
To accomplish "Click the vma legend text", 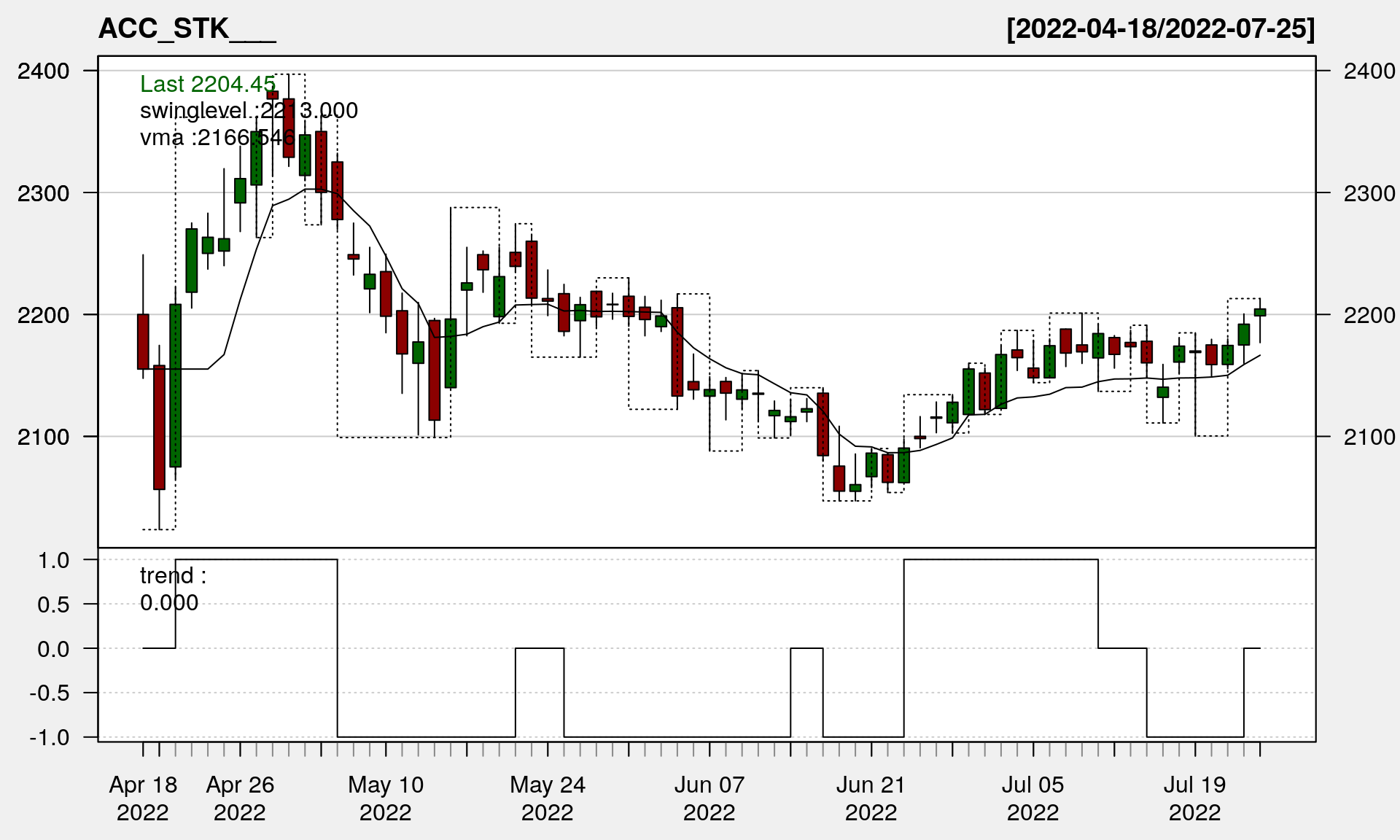I will coord(217,137).
